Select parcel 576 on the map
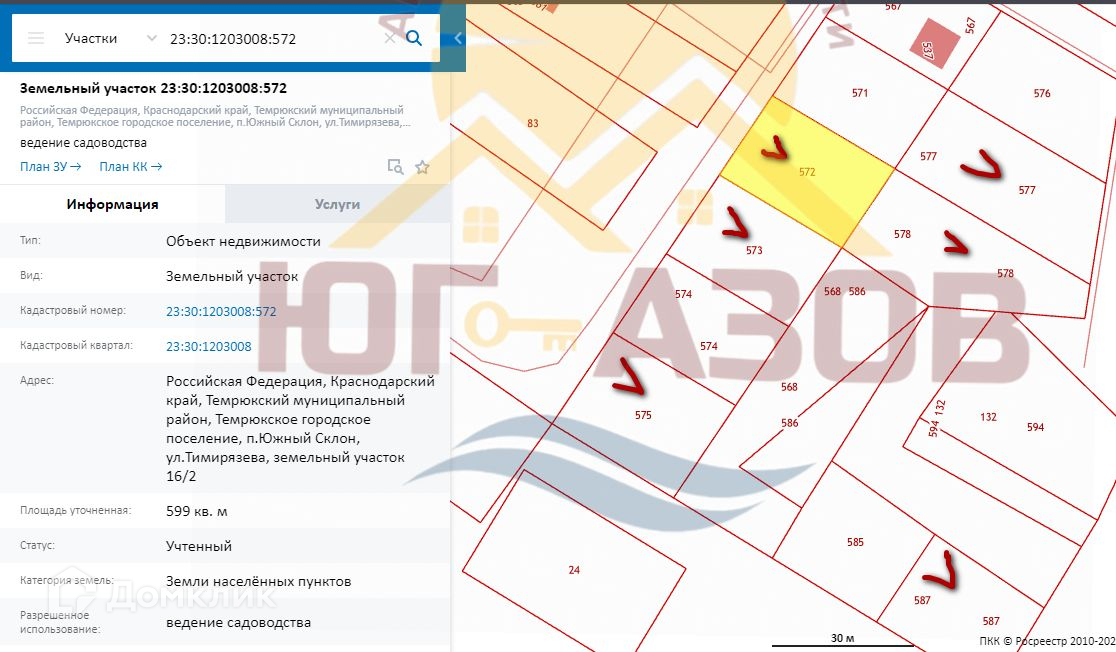This screenshot has width=1116, height=652. pos(1042,93)
